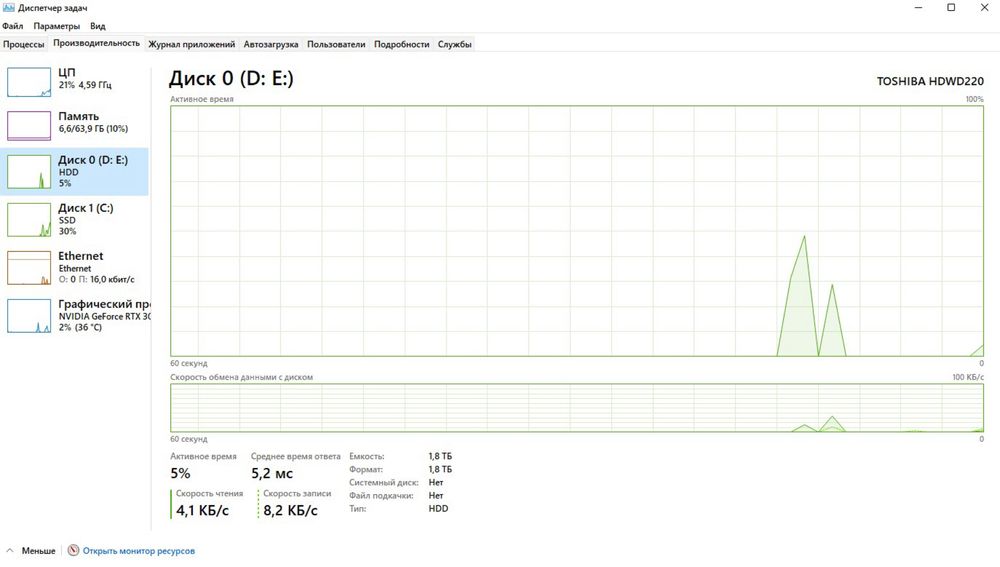This screenshot has height=567, width=1000.
Task: Click the Task Manager title bar icon
Action: point(8,8)
